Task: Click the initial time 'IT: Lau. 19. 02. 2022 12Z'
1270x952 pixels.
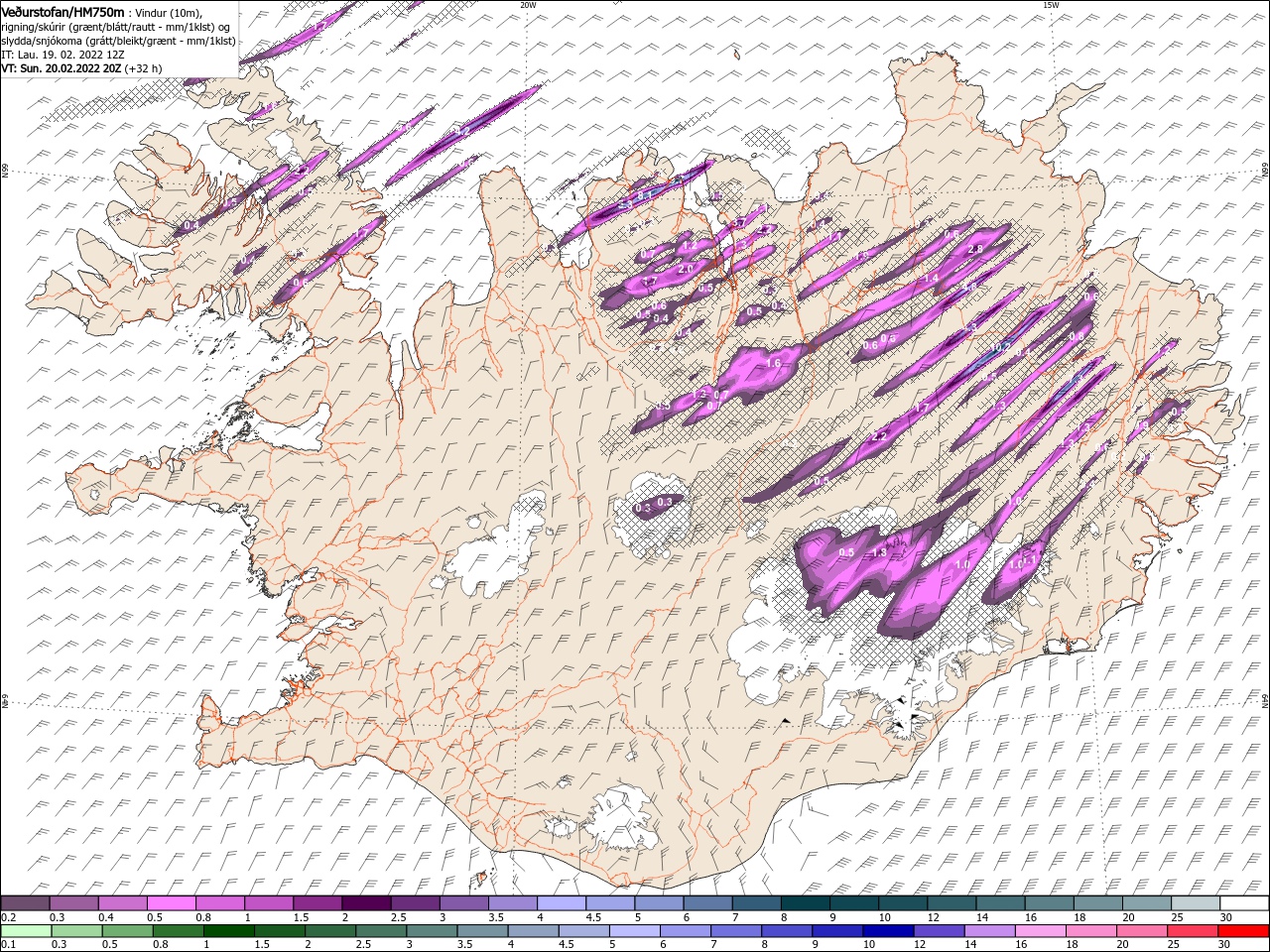Action: [x=63, y=55]
